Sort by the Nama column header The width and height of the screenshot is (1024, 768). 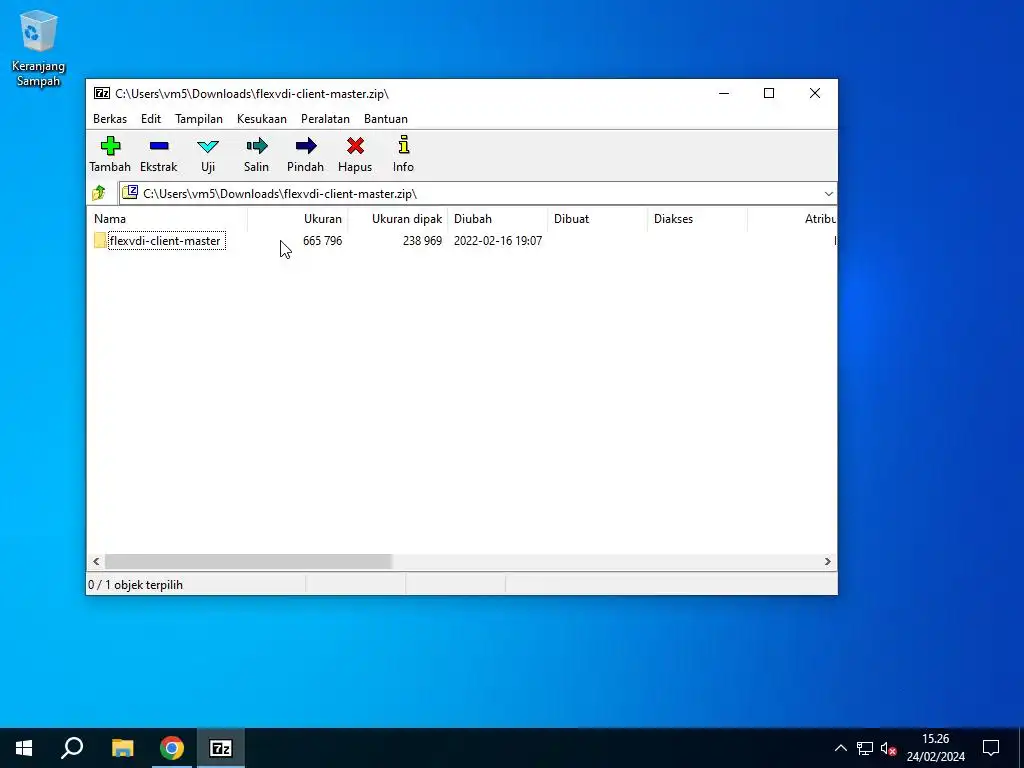pos(167,219)
